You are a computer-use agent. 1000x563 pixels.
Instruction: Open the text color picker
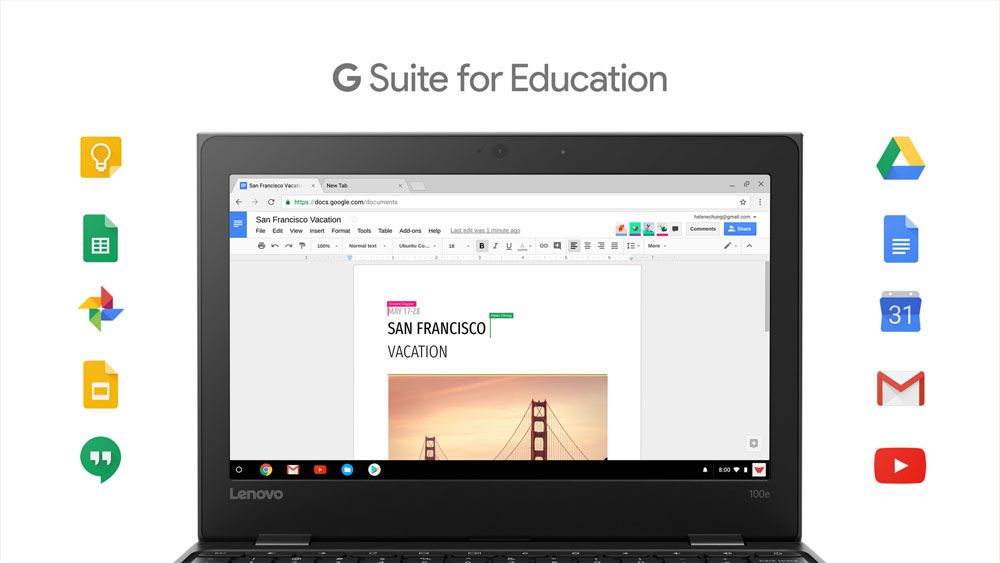click(x=523, y=246)
